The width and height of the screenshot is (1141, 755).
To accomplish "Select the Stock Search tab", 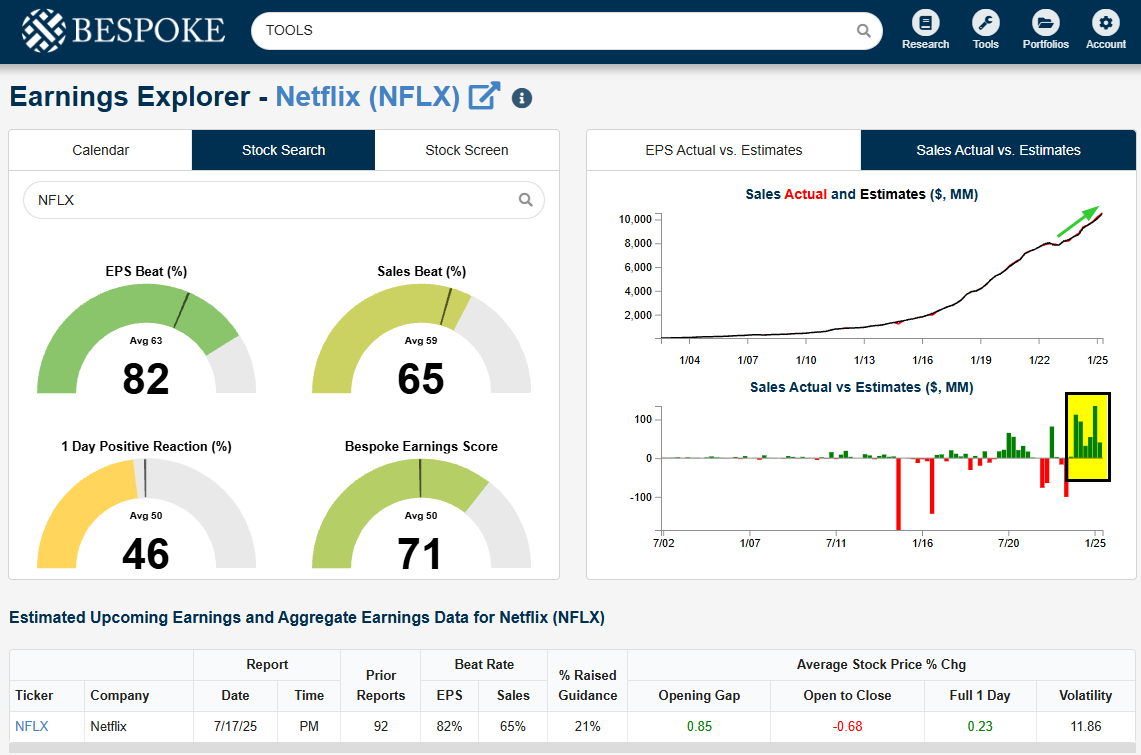I will coord(283,150).
